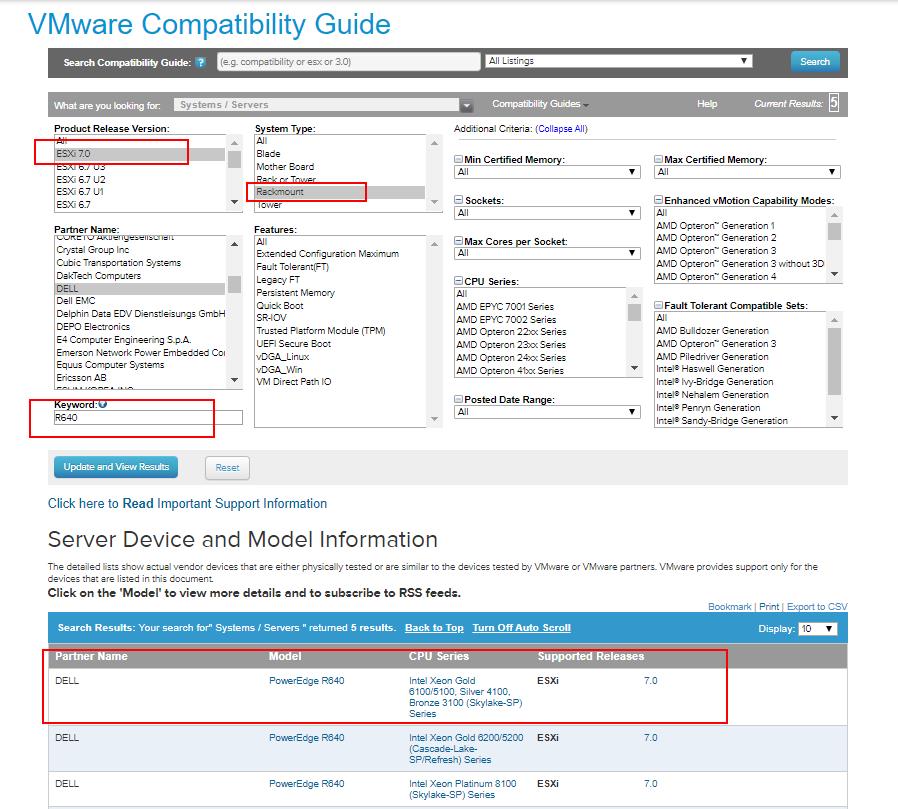This screenshot has height=809, width=898.
Task: Click the Reset button
Action: [x=227, y=468]
